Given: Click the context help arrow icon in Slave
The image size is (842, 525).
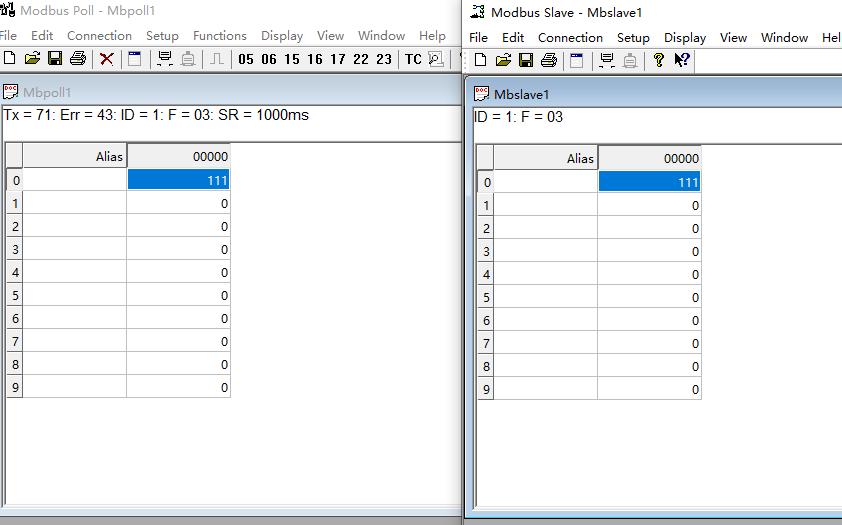Looking at the screenshot, I should pos(682,60).
